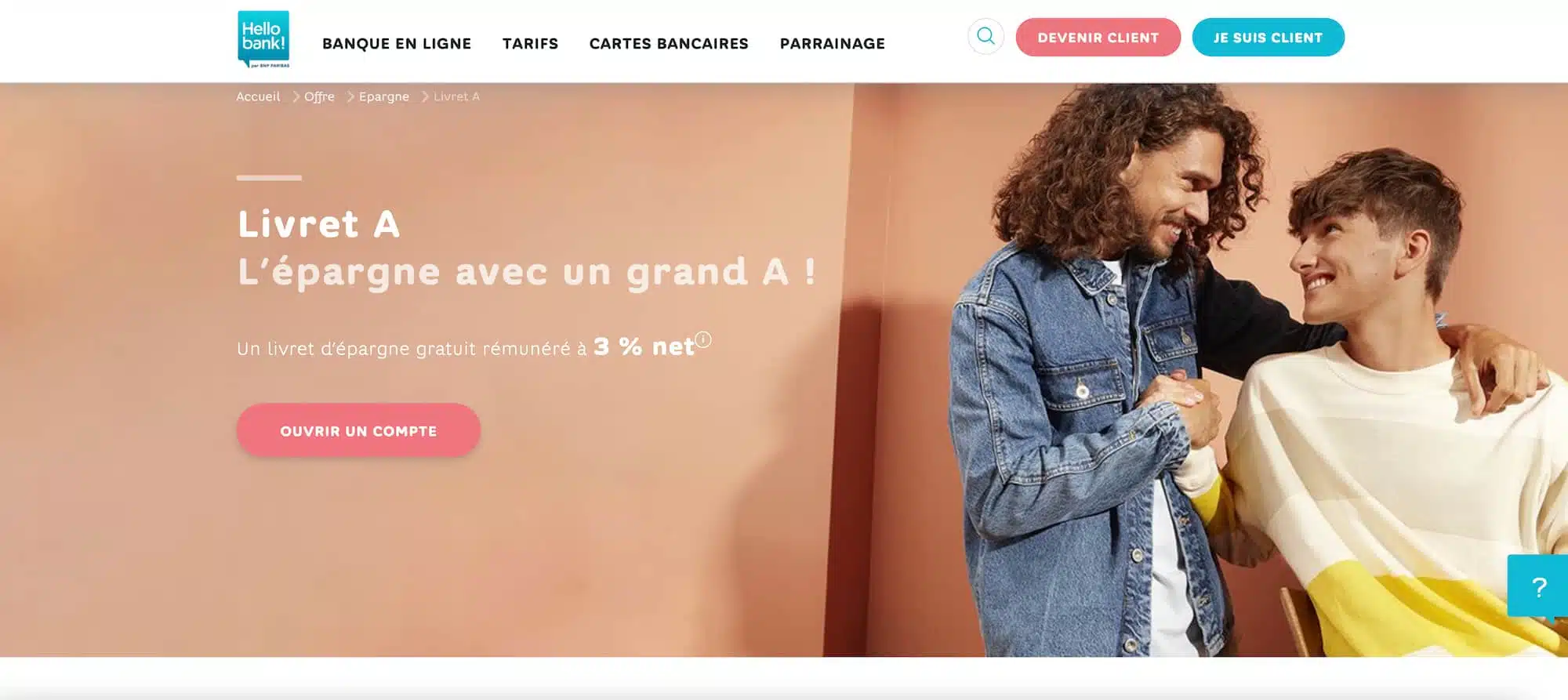Click the Je suis client button
The image size is (1568, 700).
[1268, 38]
